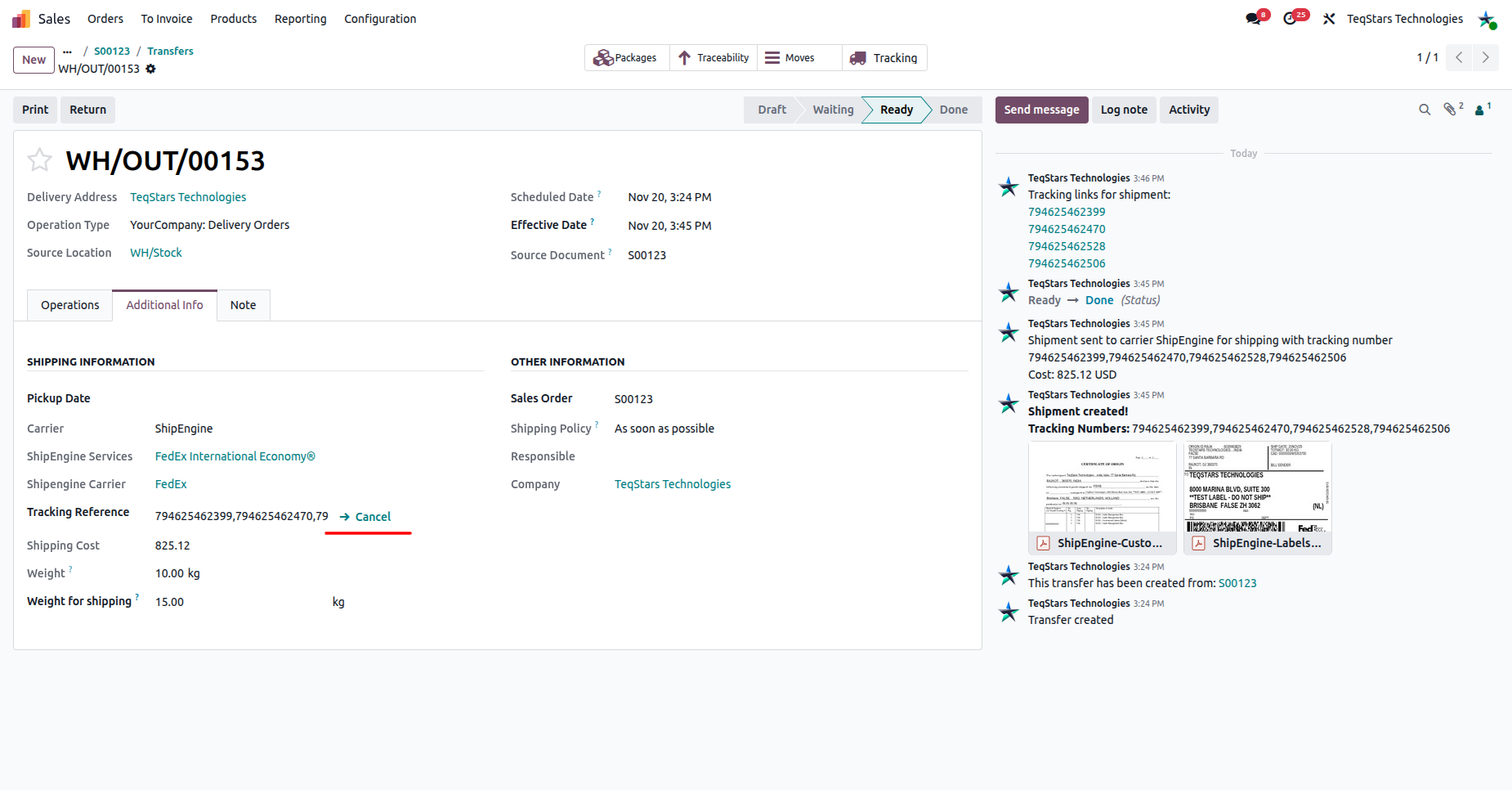The height and width of the screenshot is (790, 1512).
Task: Click the Sales app logo icon
Action: tap(21, 18)
